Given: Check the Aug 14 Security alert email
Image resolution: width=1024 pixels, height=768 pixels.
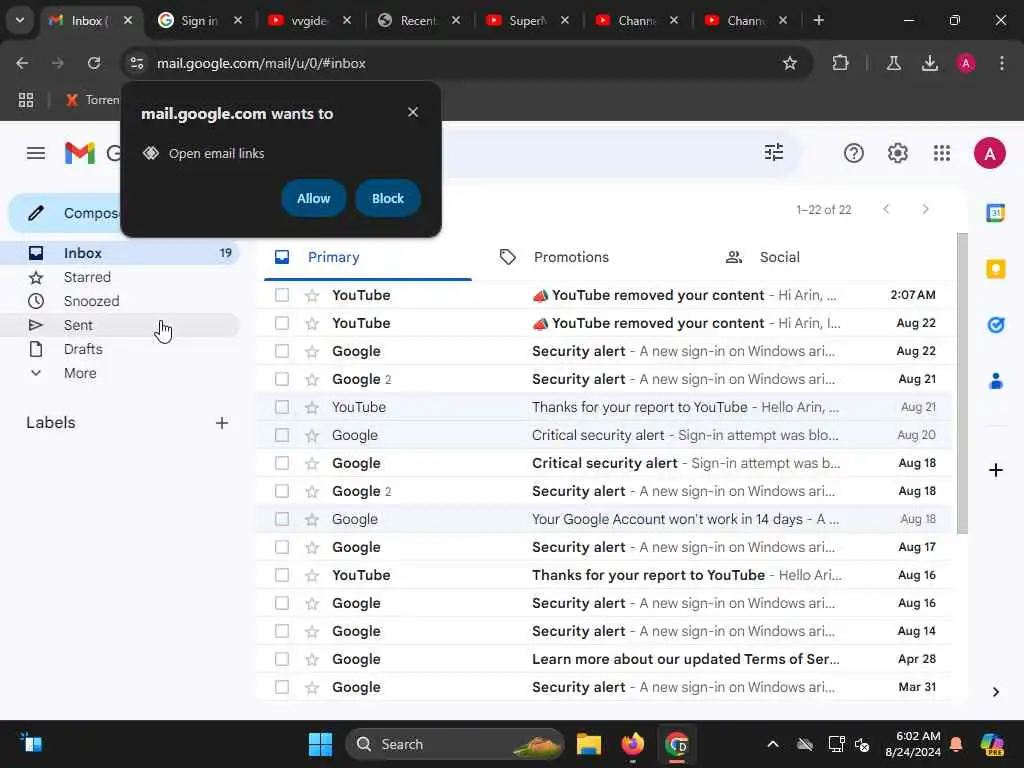Looking at the screenshot, I should pyautogui.click(x=281, y=631).
